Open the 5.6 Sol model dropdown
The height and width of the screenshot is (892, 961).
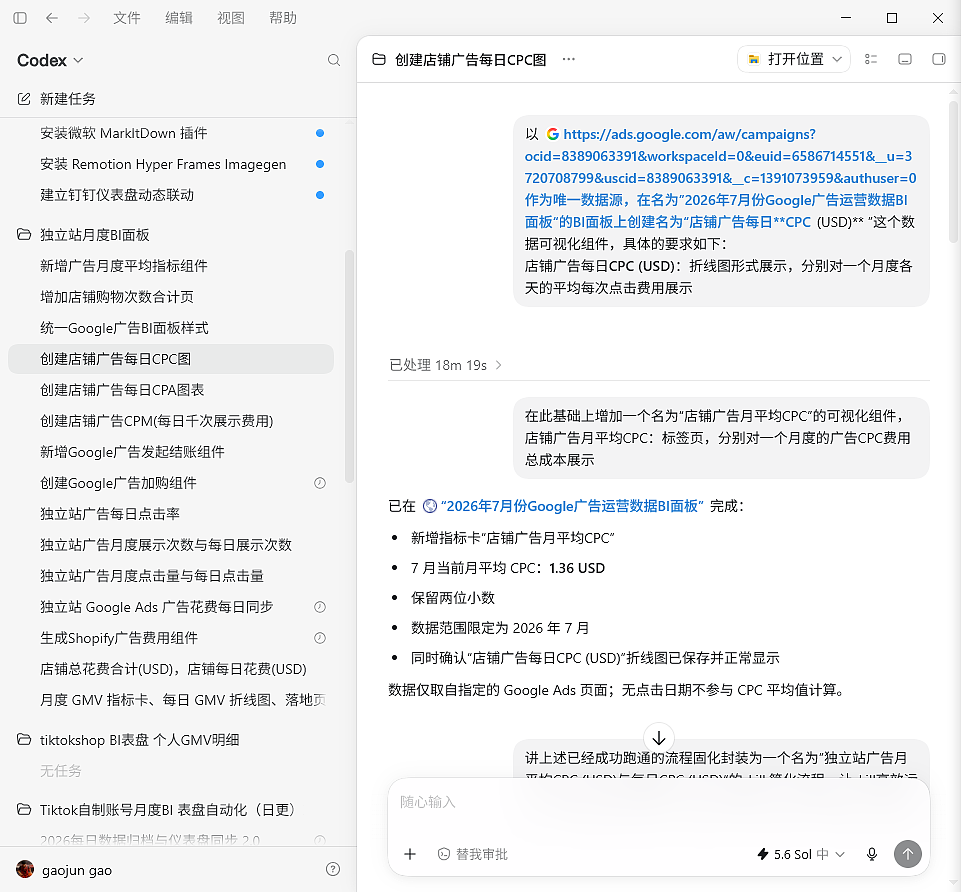click(x=802, y=854)
